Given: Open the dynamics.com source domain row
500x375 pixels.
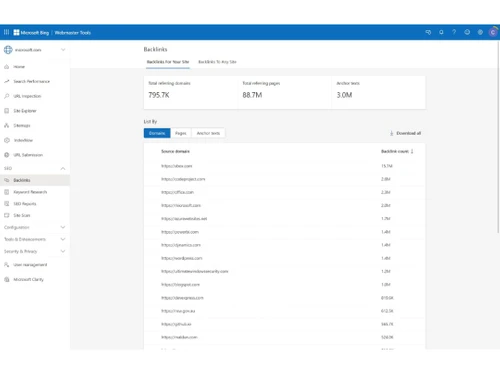Looking at the screenshot, I should pyautogui.click(x=284, y=245).
